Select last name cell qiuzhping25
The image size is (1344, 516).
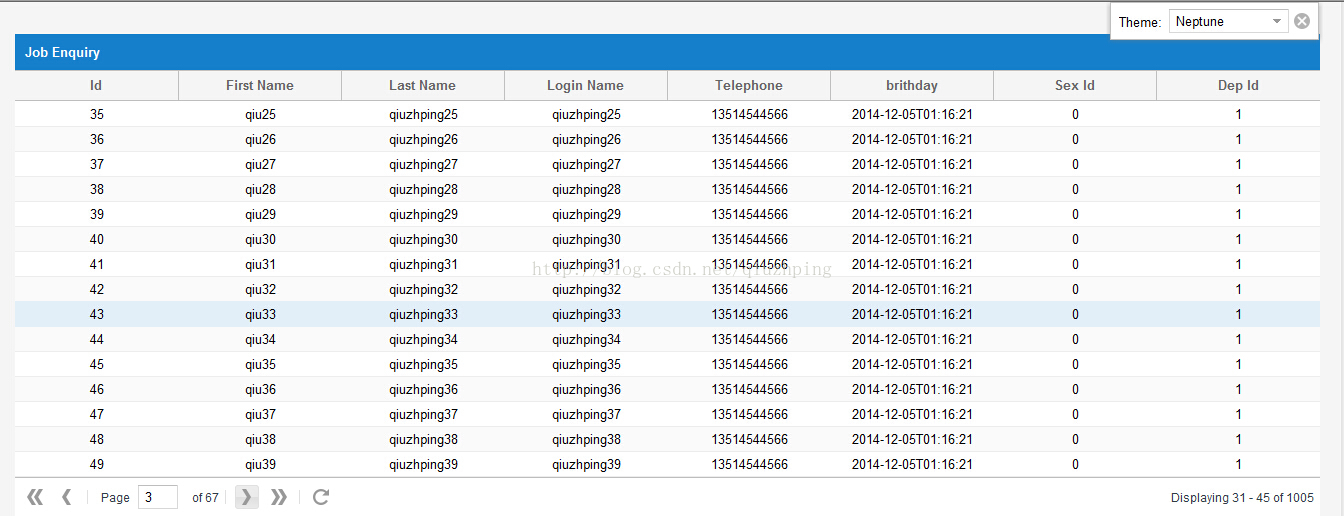pyautogui.click(x=423, y=114)
